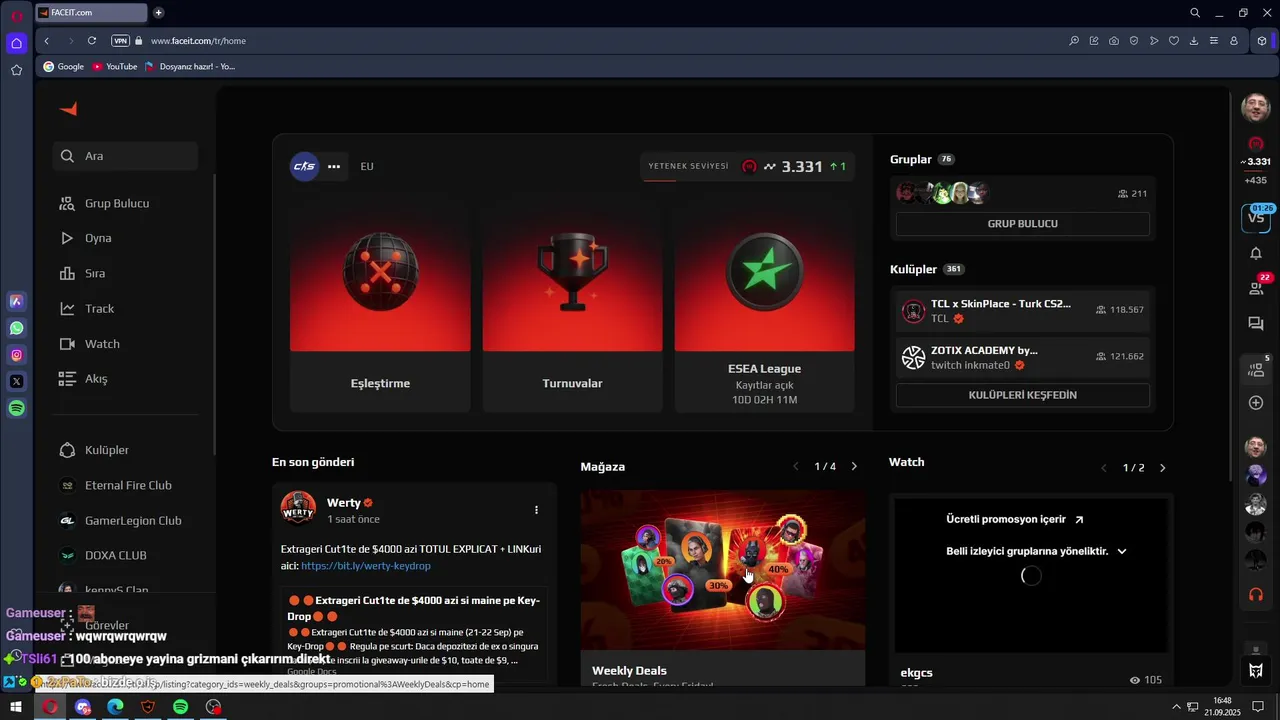Viewport: 1280px width, 720px height.
Task: Click KULÜPLERİ KEŞFEDİN button
Action: [x=1022, y=395]
